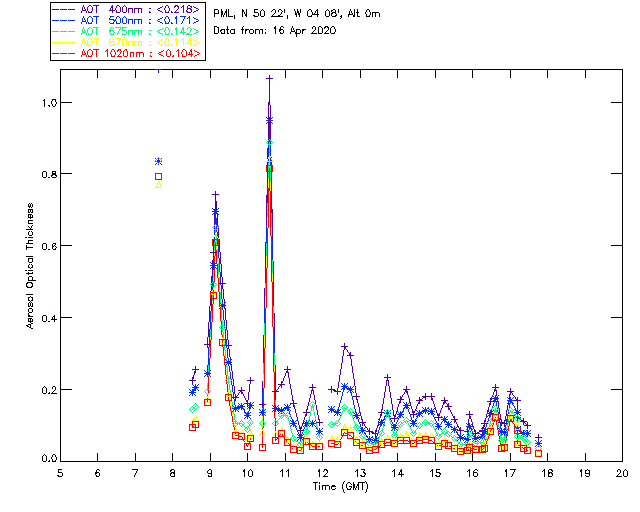The image size is (640, 512).
Task: Click the isolated blue asterisk marker near 7.6 GMT
Action: pos(159,161)
